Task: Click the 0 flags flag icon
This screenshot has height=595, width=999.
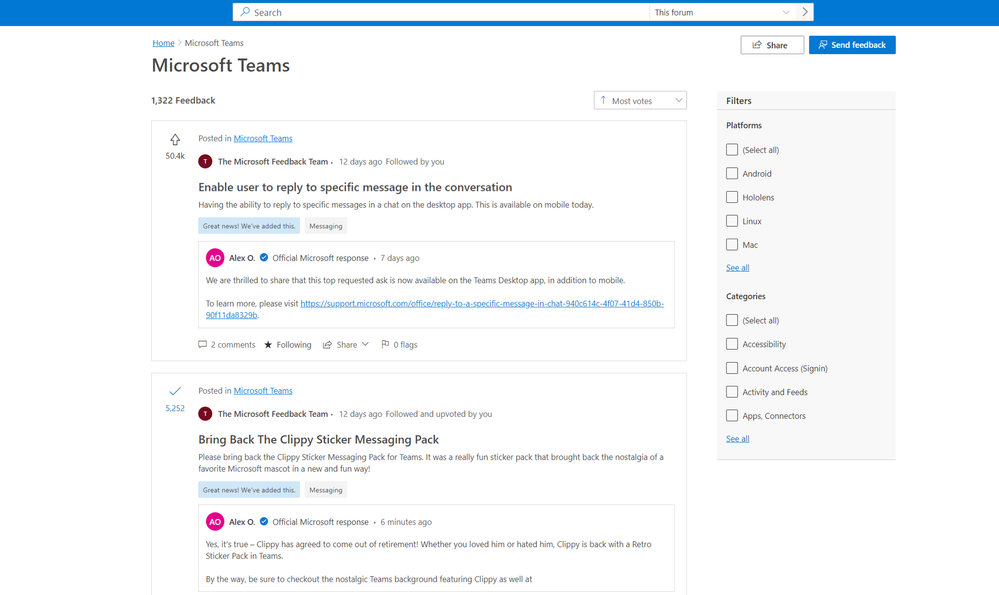Action: pos(385,345)
